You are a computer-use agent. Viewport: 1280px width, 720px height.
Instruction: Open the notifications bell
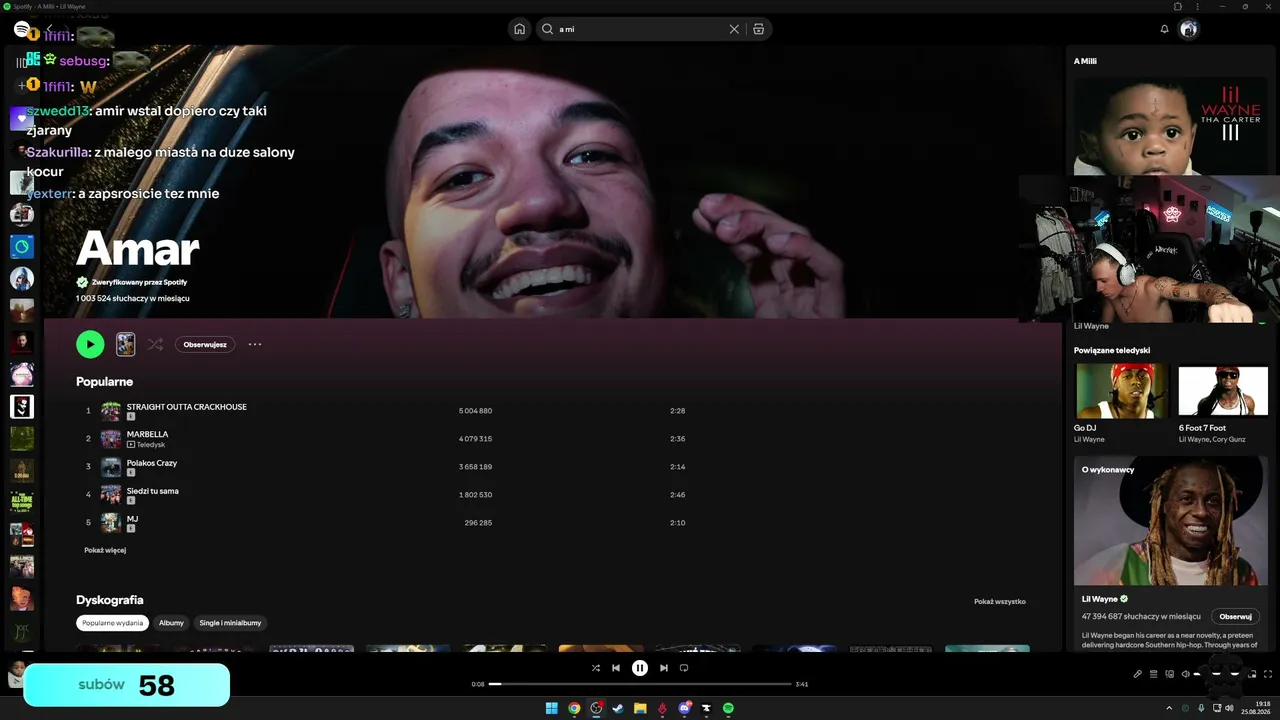coord(1164,29)
